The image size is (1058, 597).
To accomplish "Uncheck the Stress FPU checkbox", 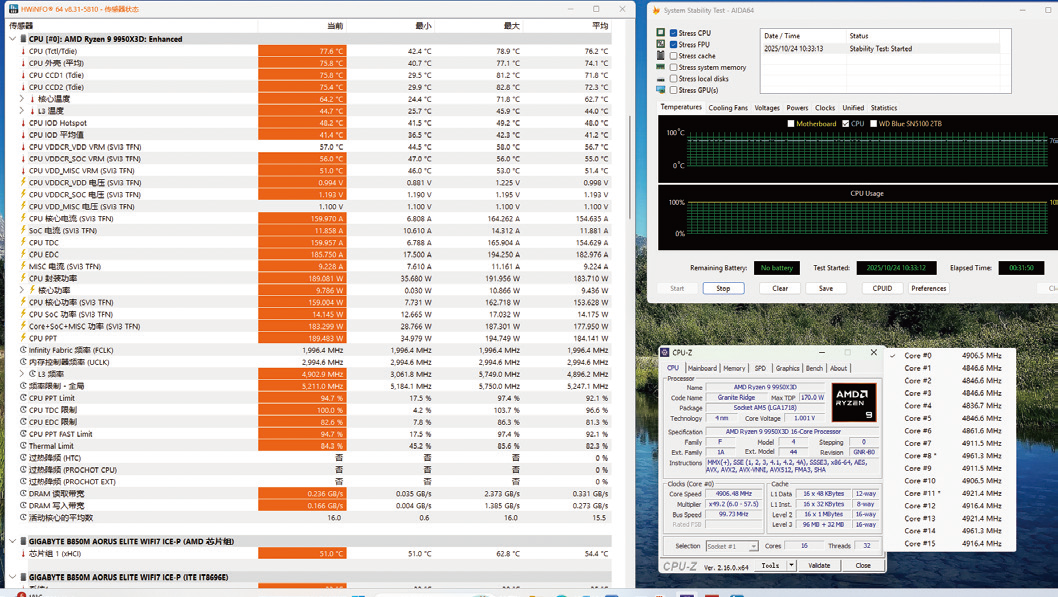I will point(673,45).
